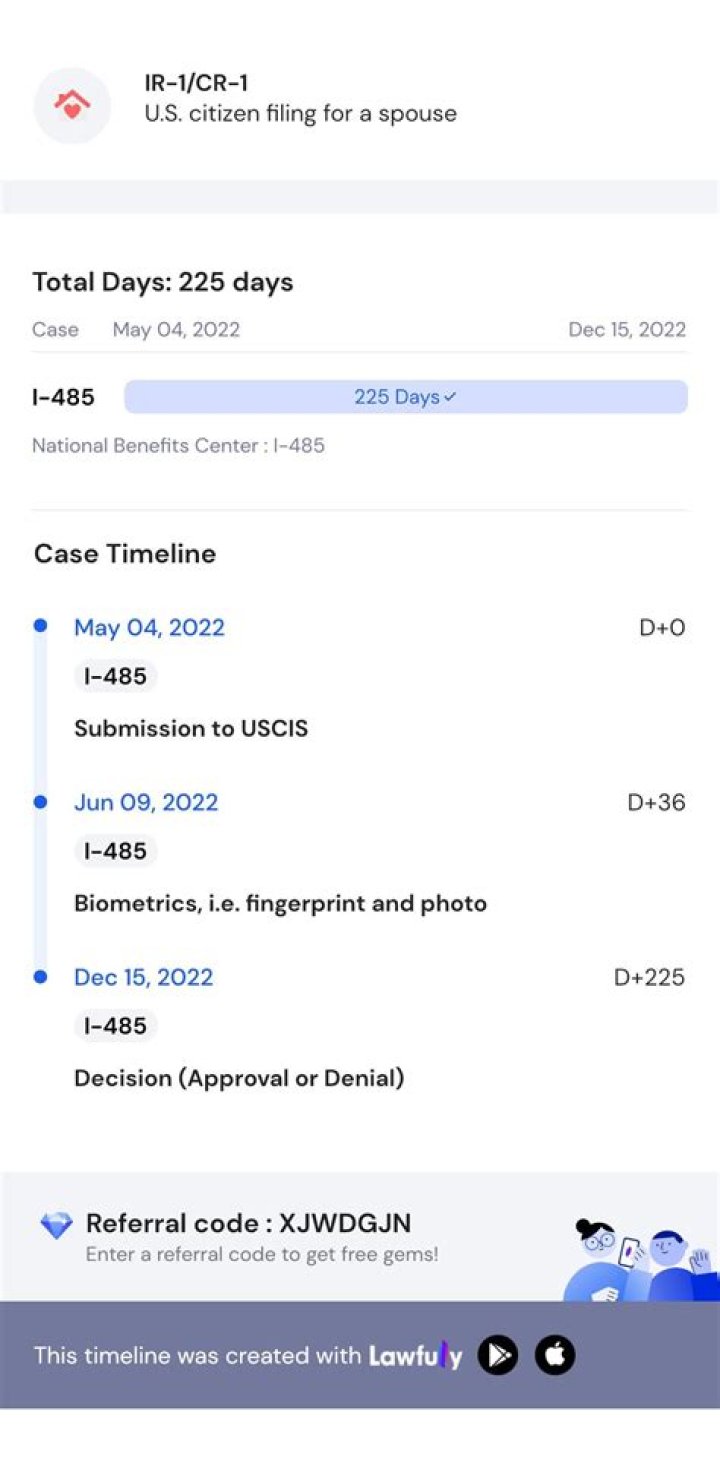The image size is (720, 1466).
Task: Click the Case Timeline heading
Action: point(125,554)
